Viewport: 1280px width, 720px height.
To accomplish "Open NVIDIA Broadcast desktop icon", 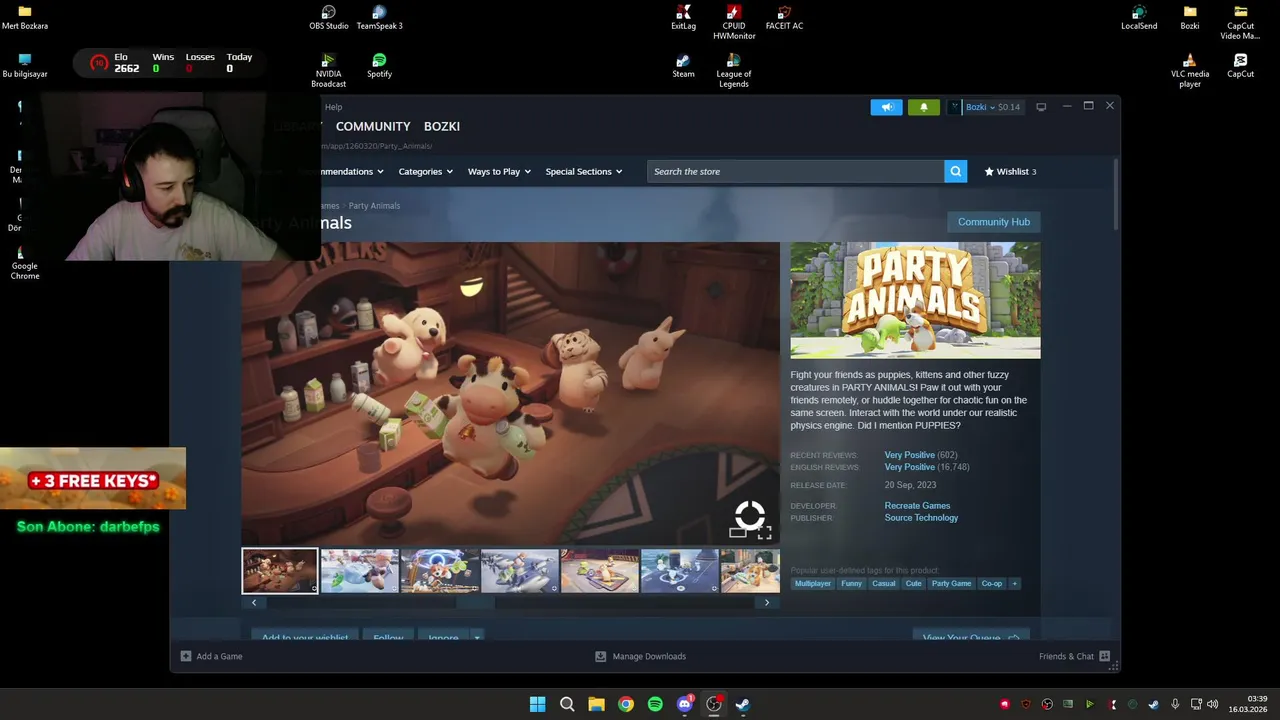I will (328, 70).
